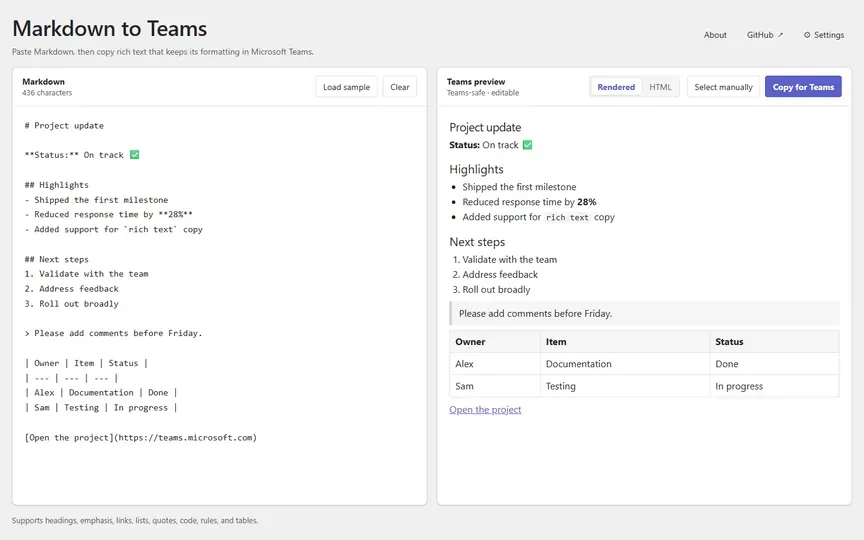Click the Select manually button
This screenshot has width=864, height=540.
pyautogui.click(x=723, y=87)
